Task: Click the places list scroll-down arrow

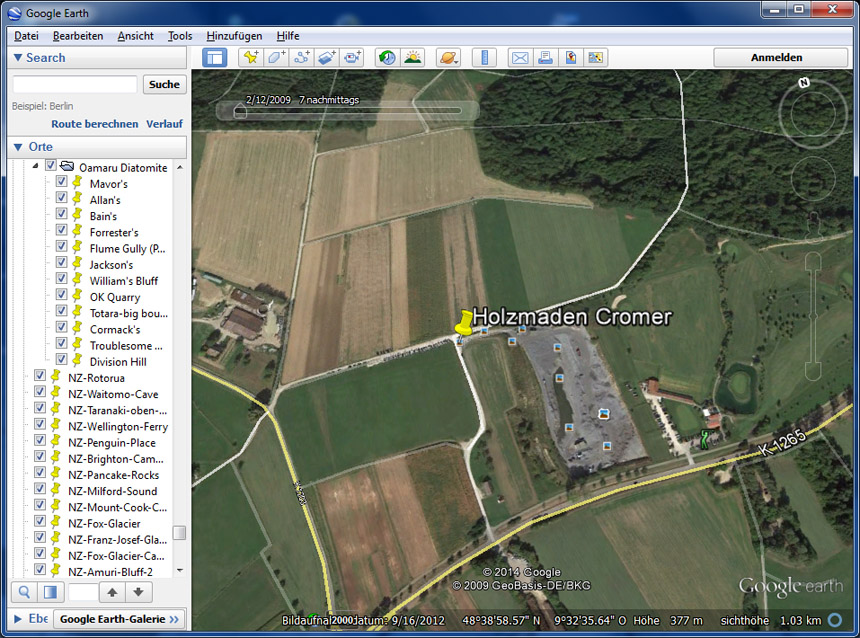Action: pos(180,571)
